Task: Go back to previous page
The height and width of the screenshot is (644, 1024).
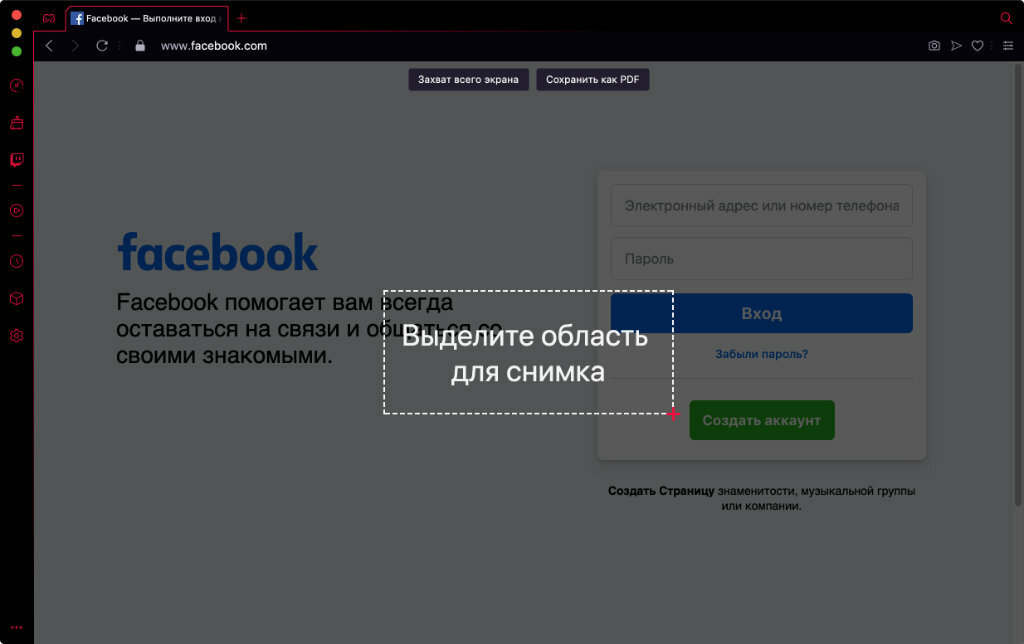Action: tap(49, 46)
